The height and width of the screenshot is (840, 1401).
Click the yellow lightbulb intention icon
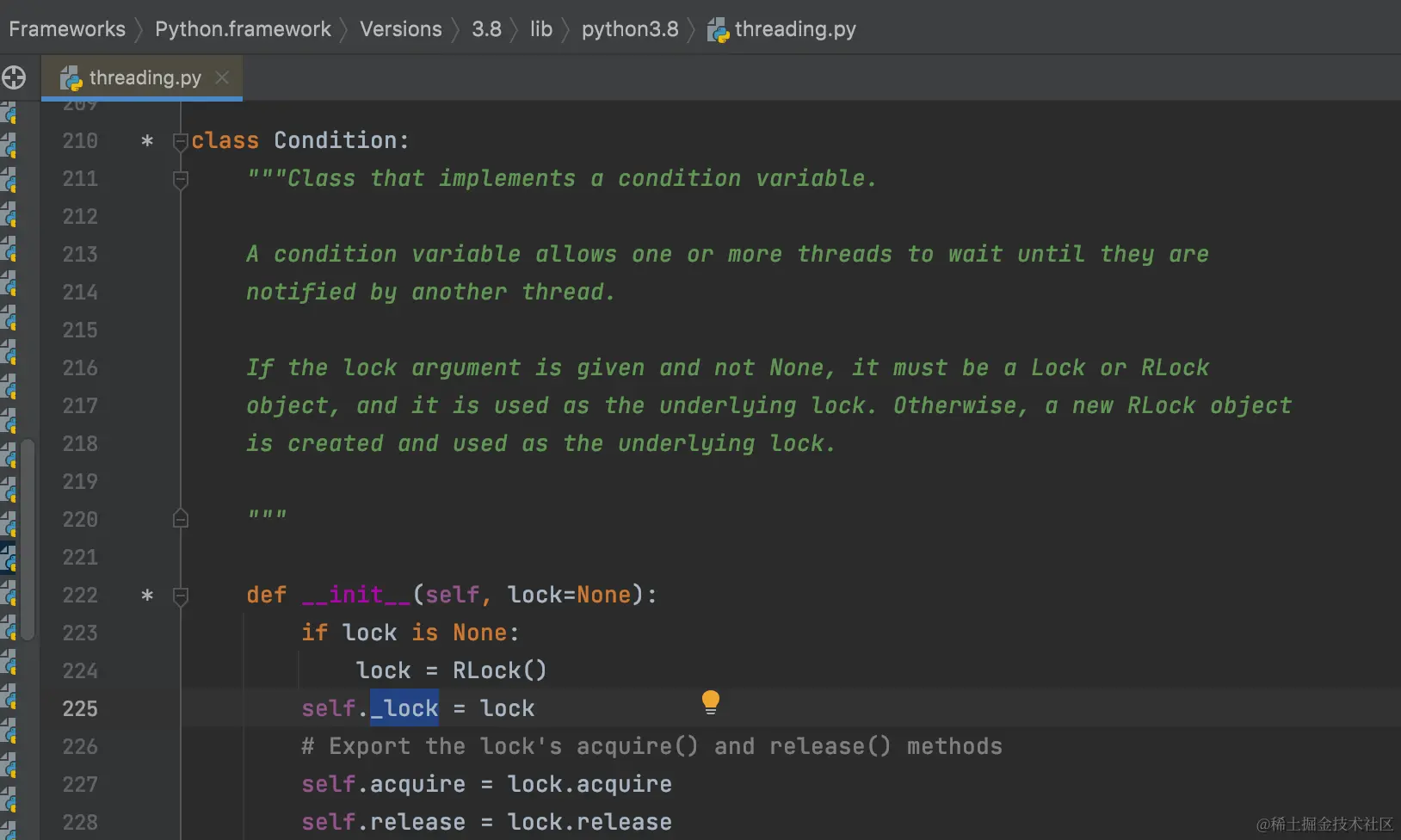[710, 702]
